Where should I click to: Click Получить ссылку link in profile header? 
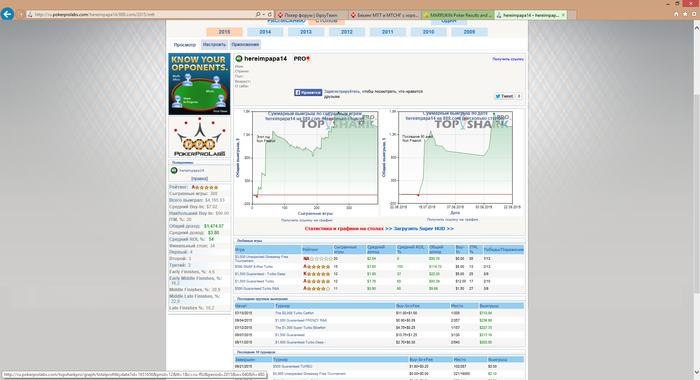click(508, 59)
